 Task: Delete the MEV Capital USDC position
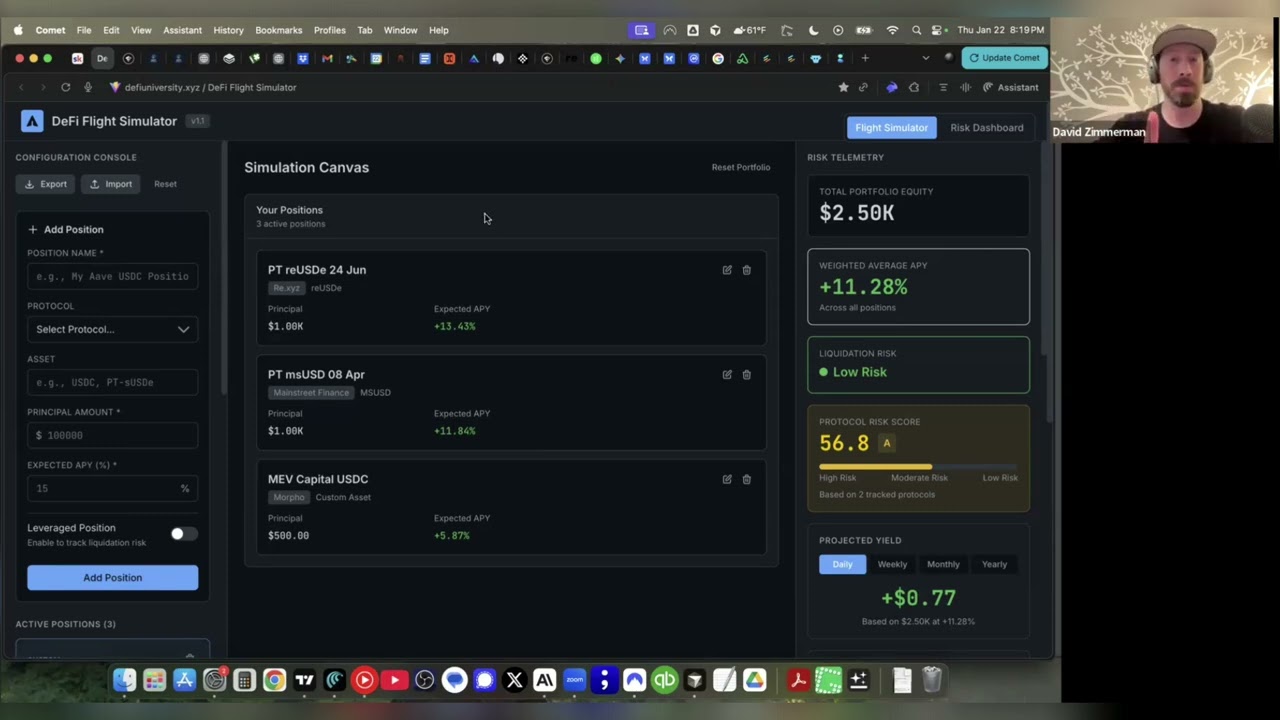[x=746, y=479]
